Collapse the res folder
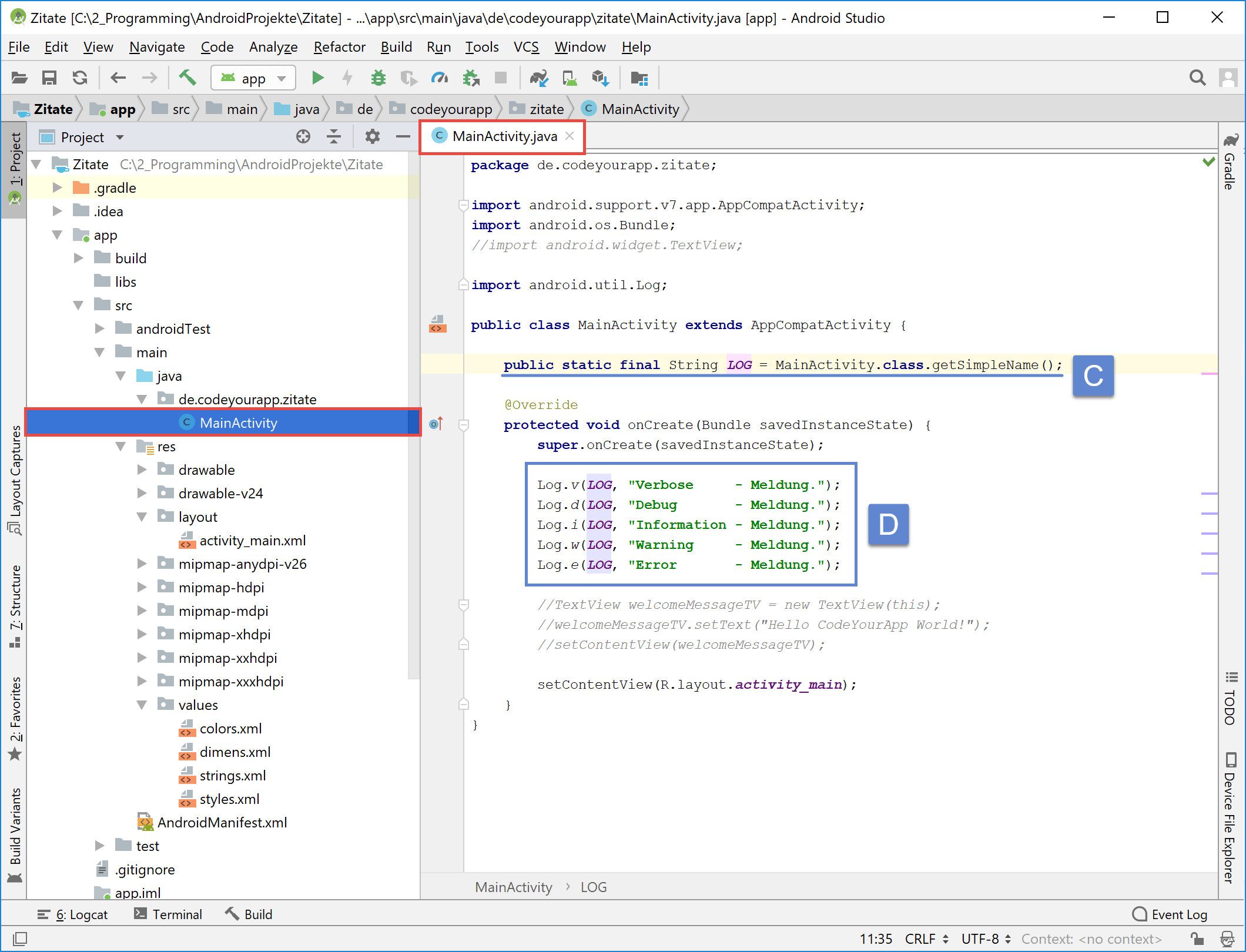This screenshot has height=952, width=1246. (x=120, y=446)
